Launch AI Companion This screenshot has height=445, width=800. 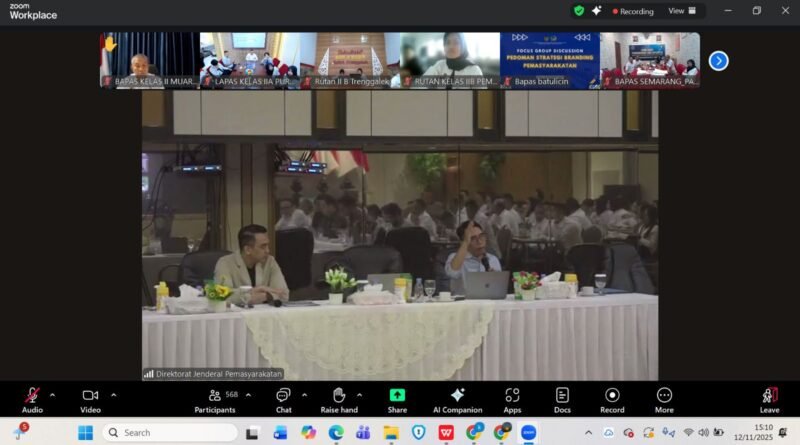coord(458,396)
